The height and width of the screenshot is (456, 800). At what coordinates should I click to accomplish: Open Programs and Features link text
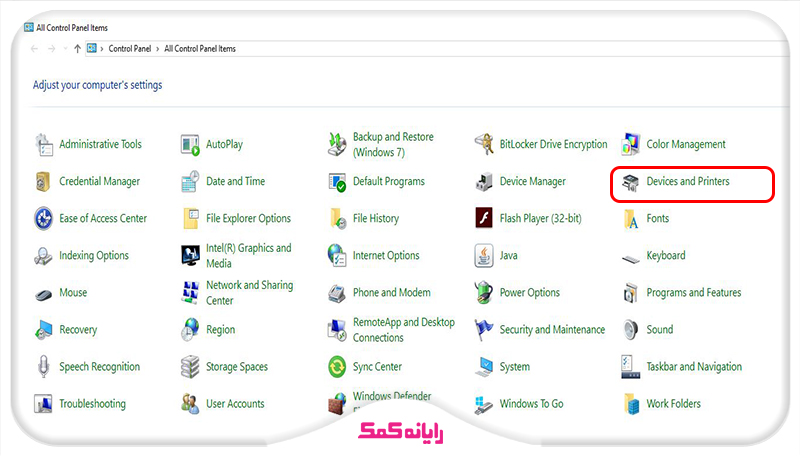694,293
